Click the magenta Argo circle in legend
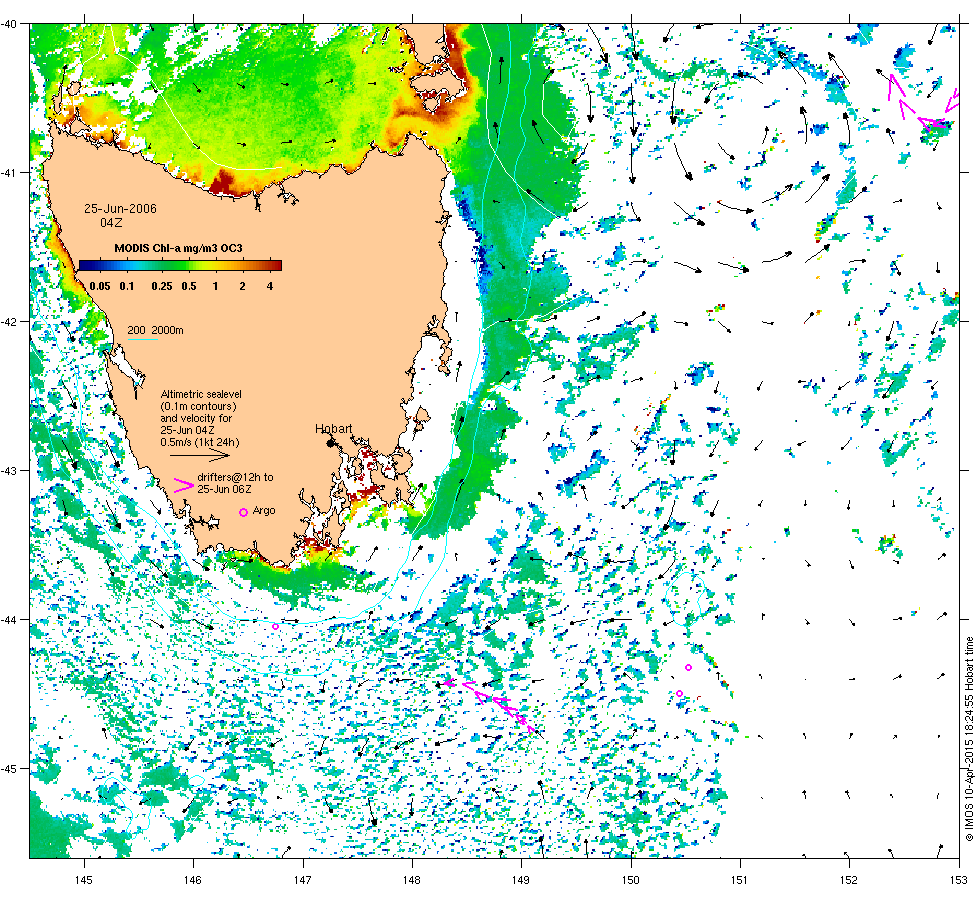 [x=244, y=512]
